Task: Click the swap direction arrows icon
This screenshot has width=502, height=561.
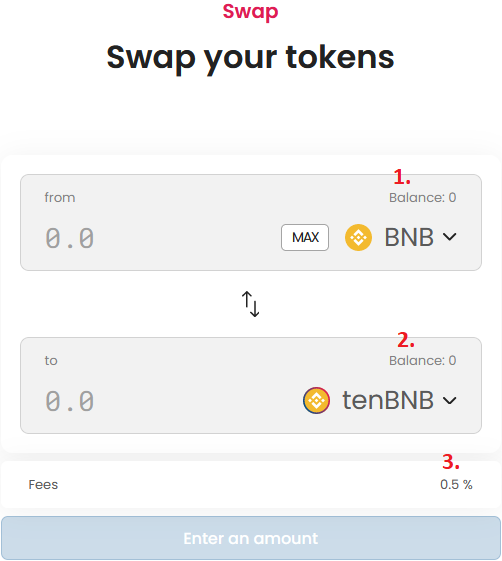Action: point(250,304)
